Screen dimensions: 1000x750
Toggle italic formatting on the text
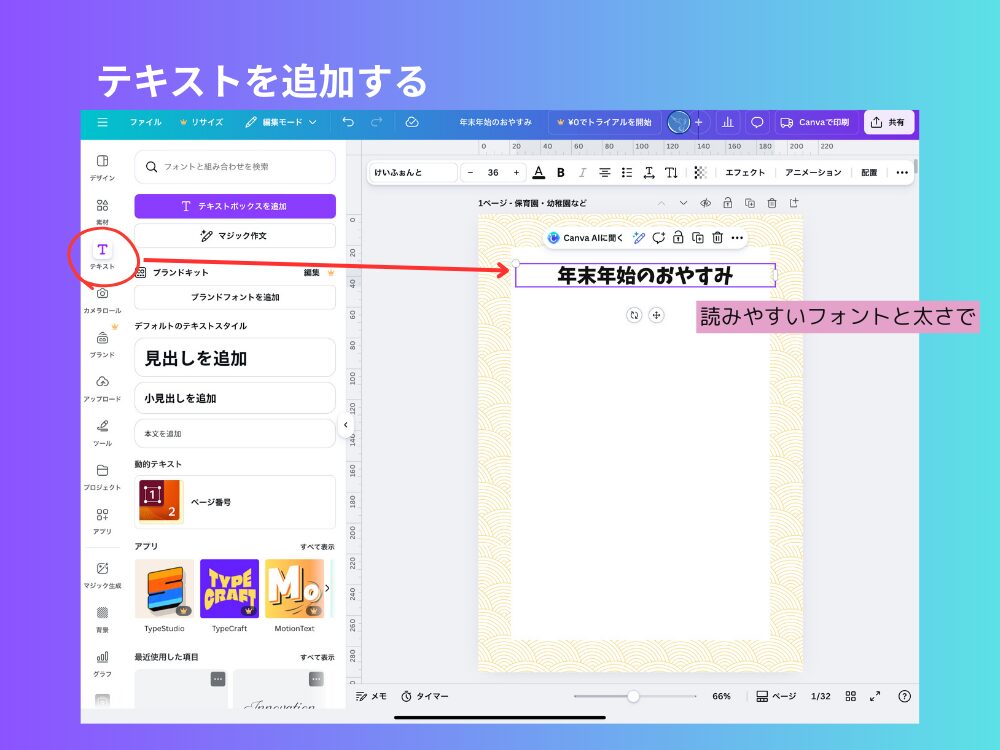click(x=582, y=172)
